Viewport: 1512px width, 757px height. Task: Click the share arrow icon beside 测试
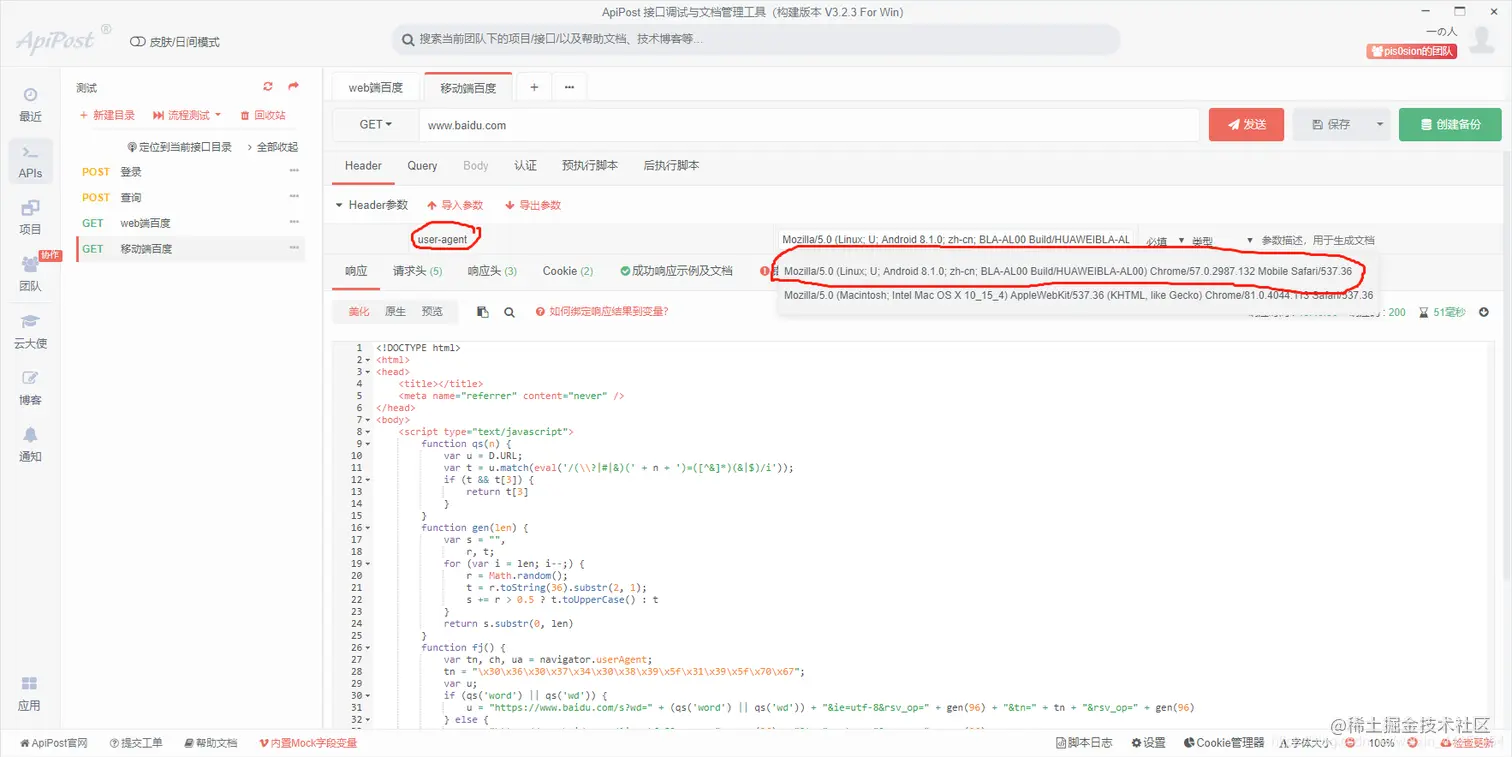[294, 87]
